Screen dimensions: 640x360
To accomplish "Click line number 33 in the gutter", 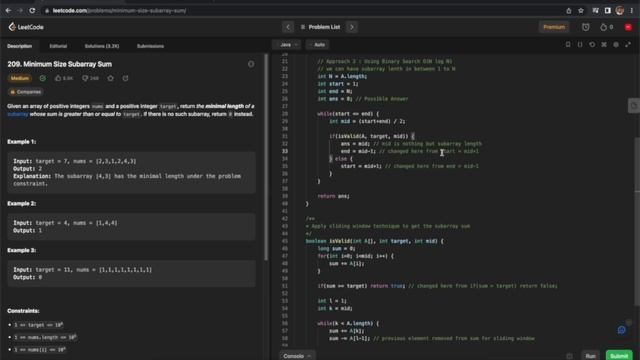I will (x=284, y=151).
